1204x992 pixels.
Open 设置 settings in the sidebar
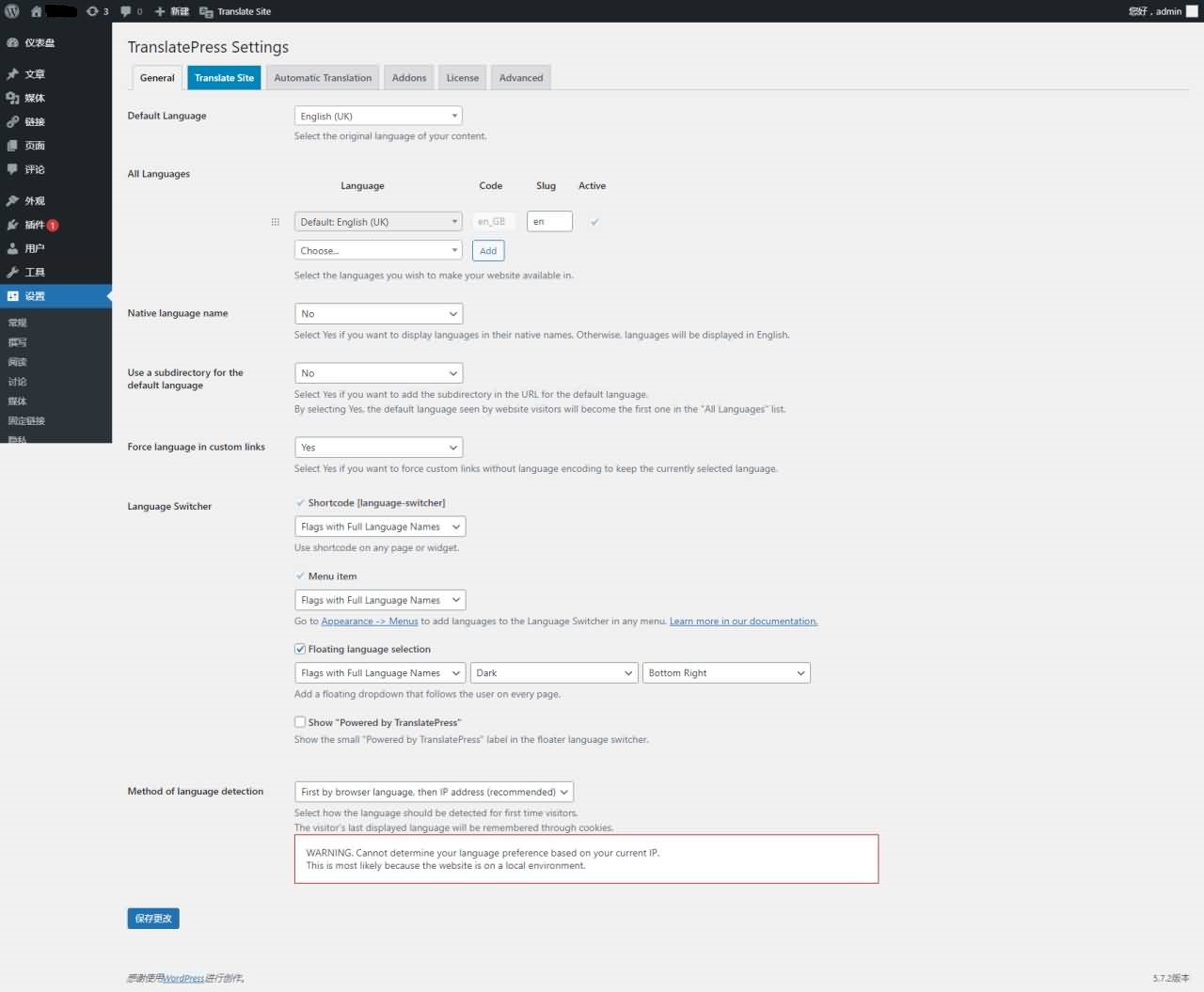55,296
